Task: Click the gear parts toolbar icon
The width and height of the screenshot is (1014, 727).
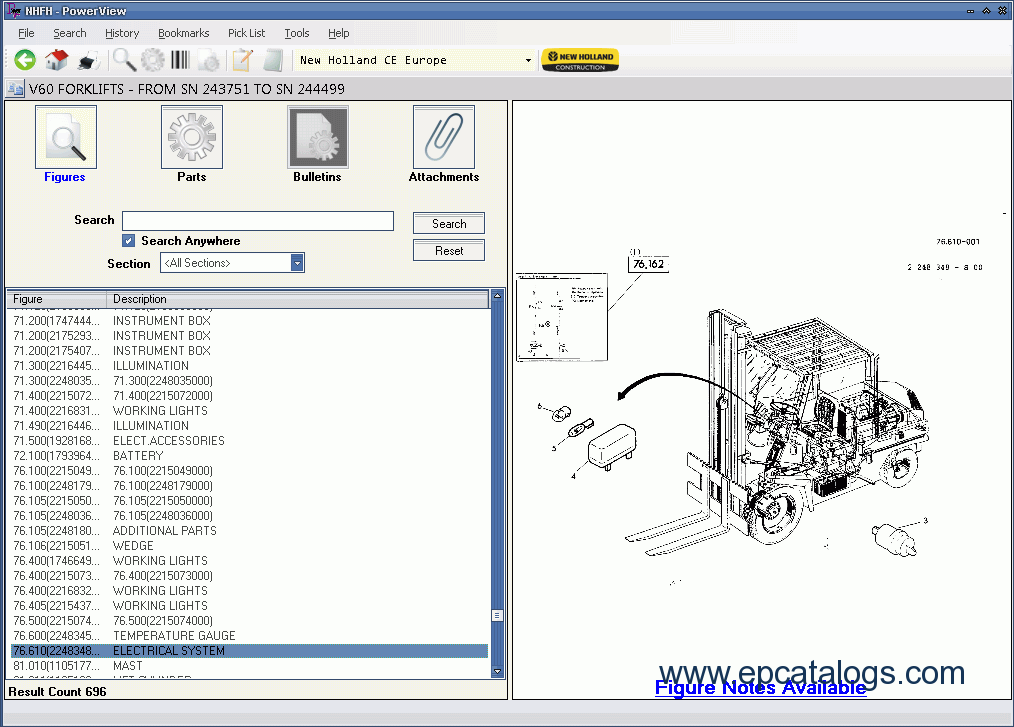Action: pyautogui.click(x=153, y=60)
